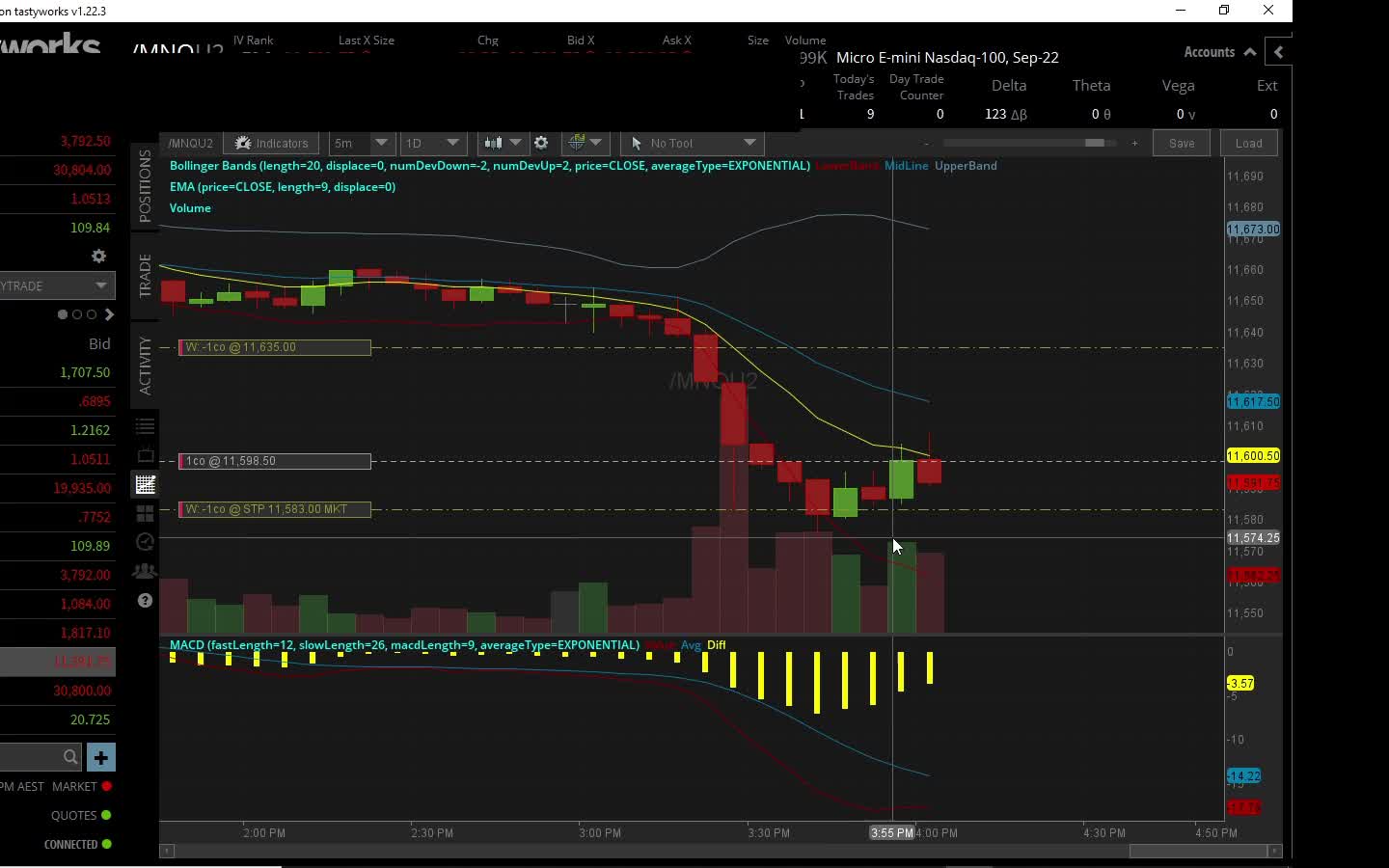Switch to the ACTIVITY vertical tab

(x=145, y=366)
